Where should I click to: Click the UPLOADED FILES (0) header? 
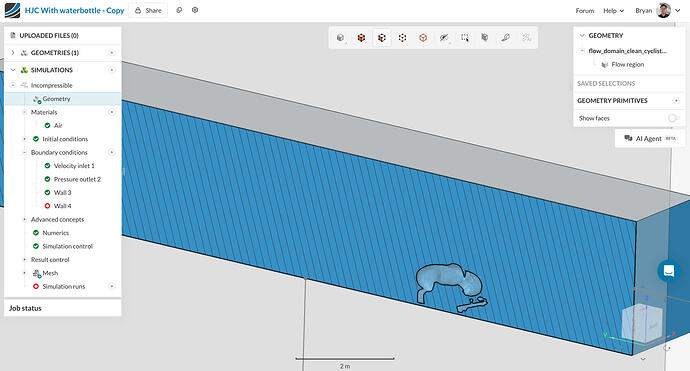coord(49,36)
